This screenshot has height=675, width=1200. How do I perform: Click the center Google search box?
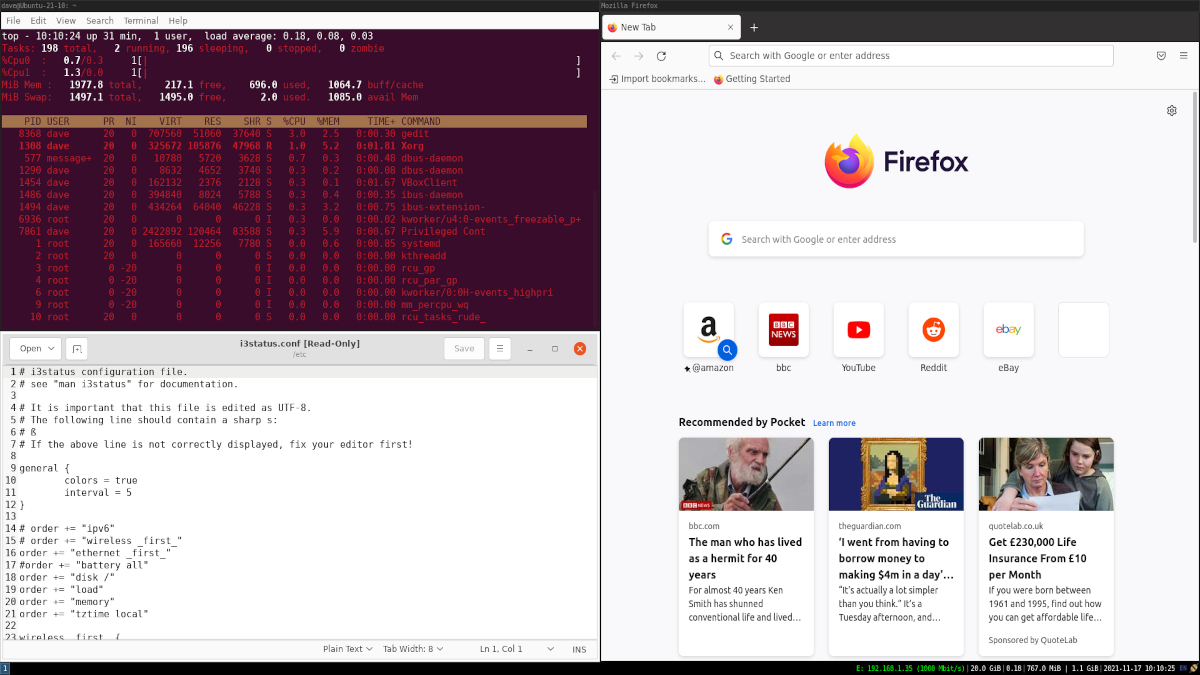click(896, 239)
